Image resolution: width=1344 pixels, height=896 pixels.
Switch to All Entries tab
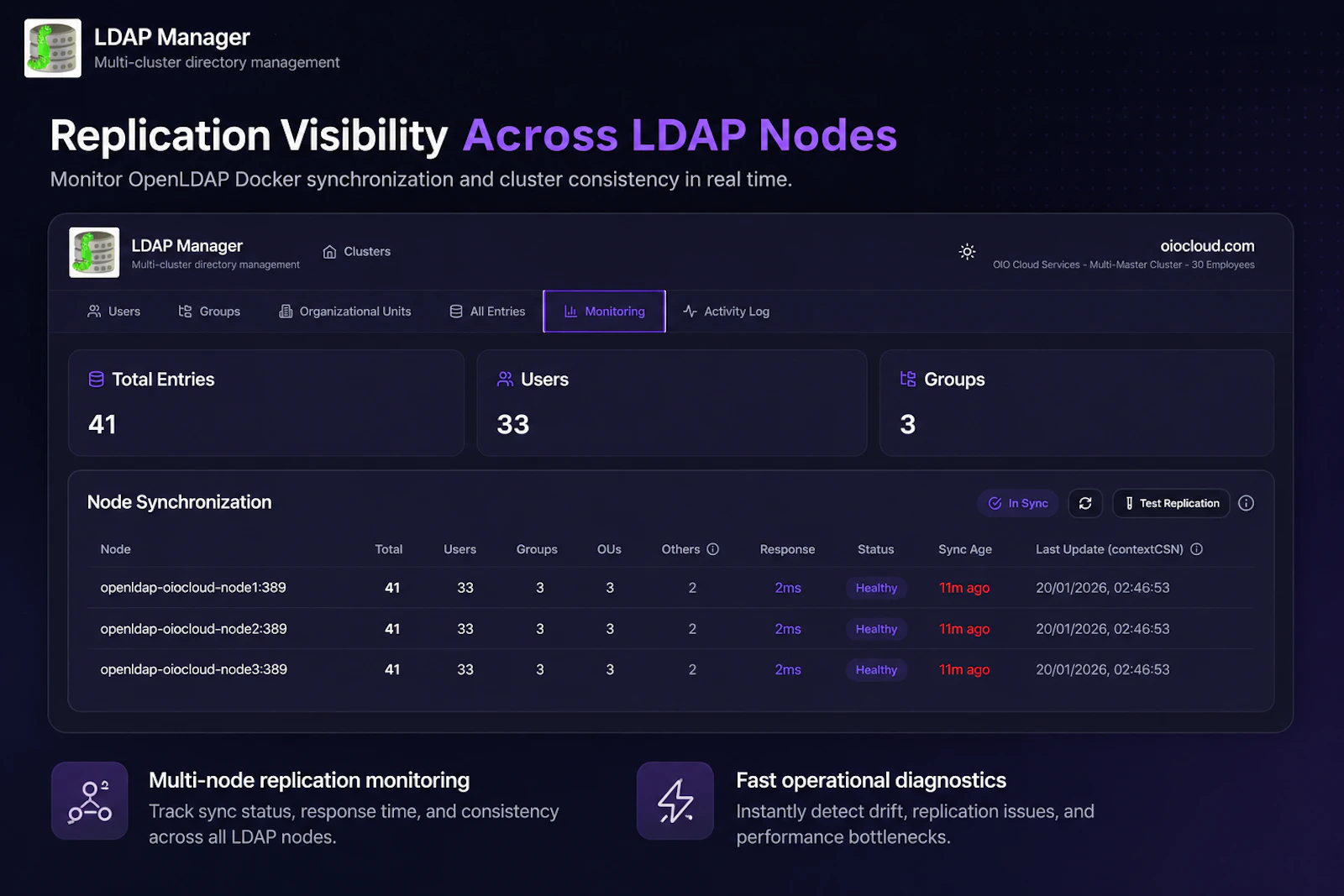click(x=487, y=312)
